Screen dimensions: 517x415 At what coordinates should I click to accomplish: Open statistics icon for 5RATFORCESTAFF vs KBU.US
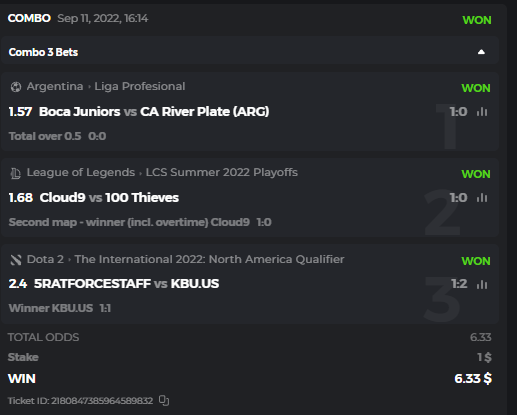(482, 284)
